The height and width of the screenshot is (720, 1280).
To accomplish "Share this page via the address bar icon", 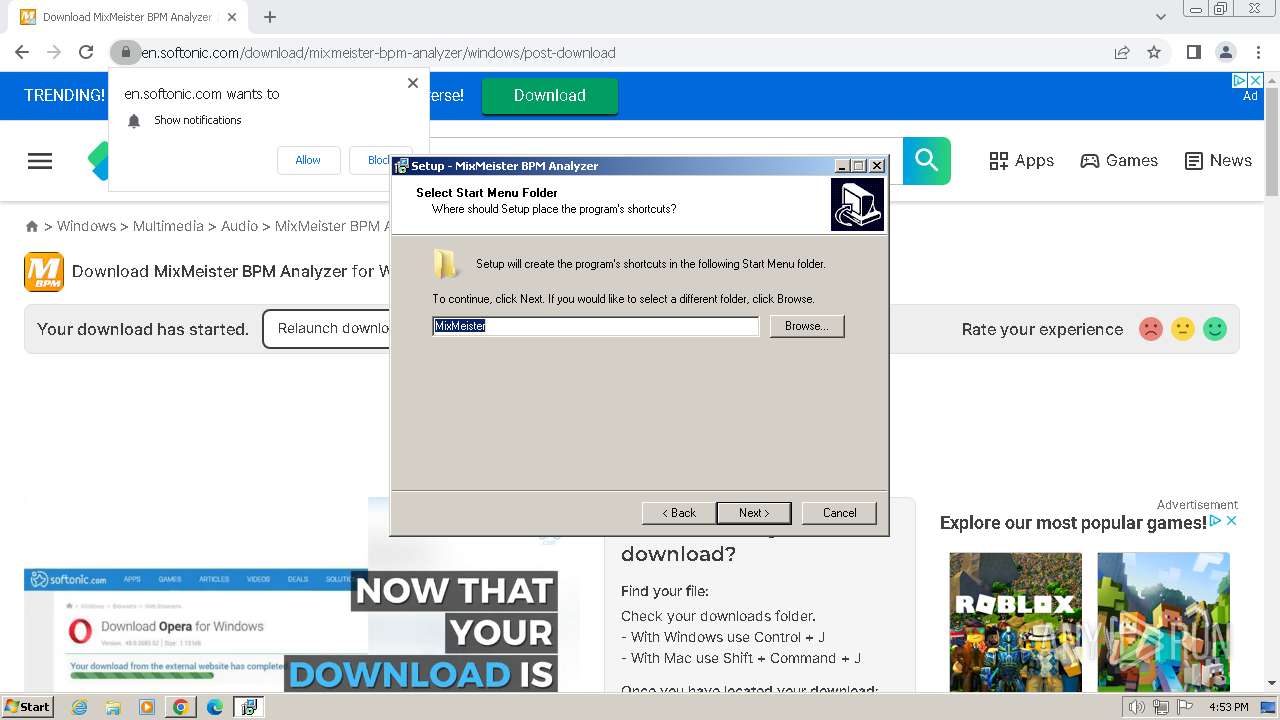I will pos(1122,52).
